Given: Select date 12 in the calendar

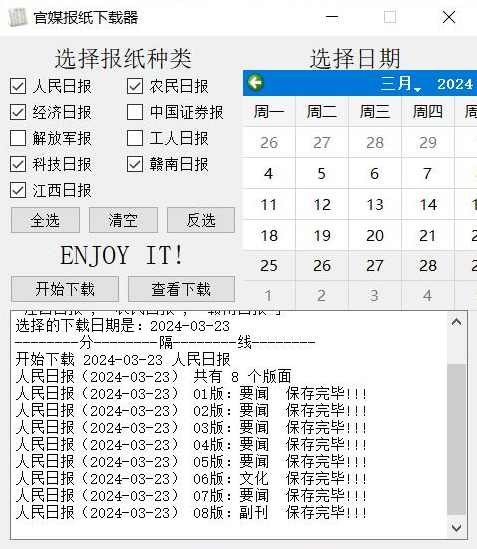Looking at the screenshot, I should coord(322,204).
